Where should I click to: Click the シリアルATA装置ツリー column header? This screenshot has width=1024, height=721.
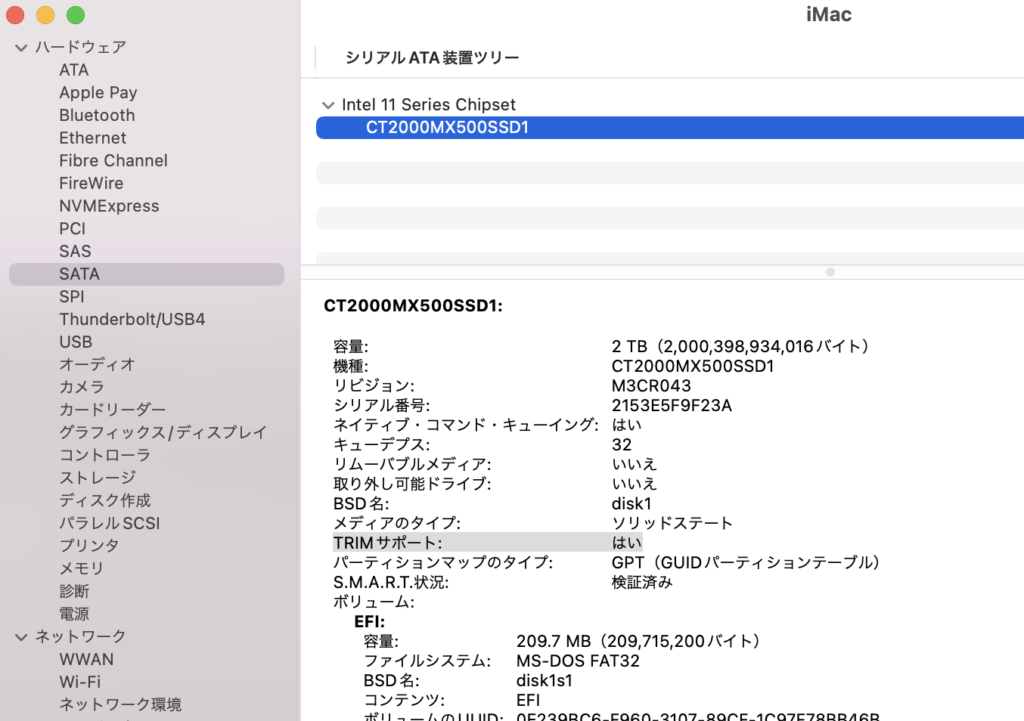coord(432,57)
